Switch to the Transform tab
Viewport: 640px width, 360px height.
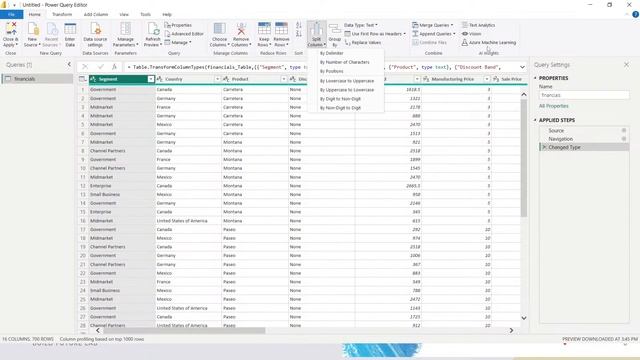coord(62,14)
